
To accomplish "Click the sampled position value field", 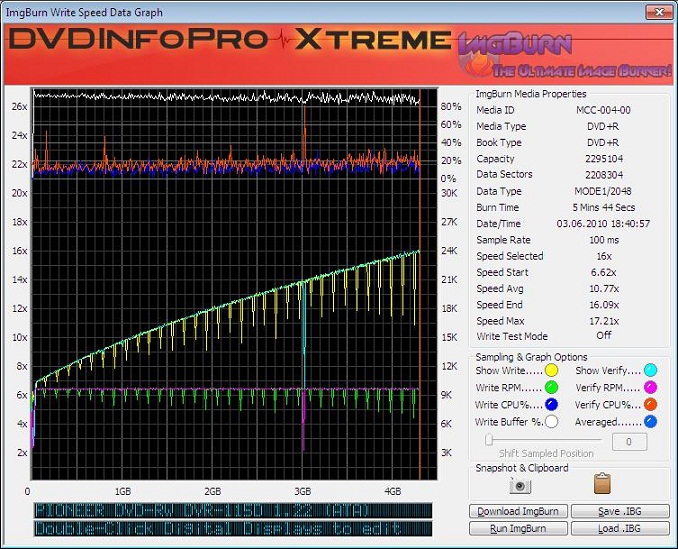I will pyautogui.click(x=627, y=441).
